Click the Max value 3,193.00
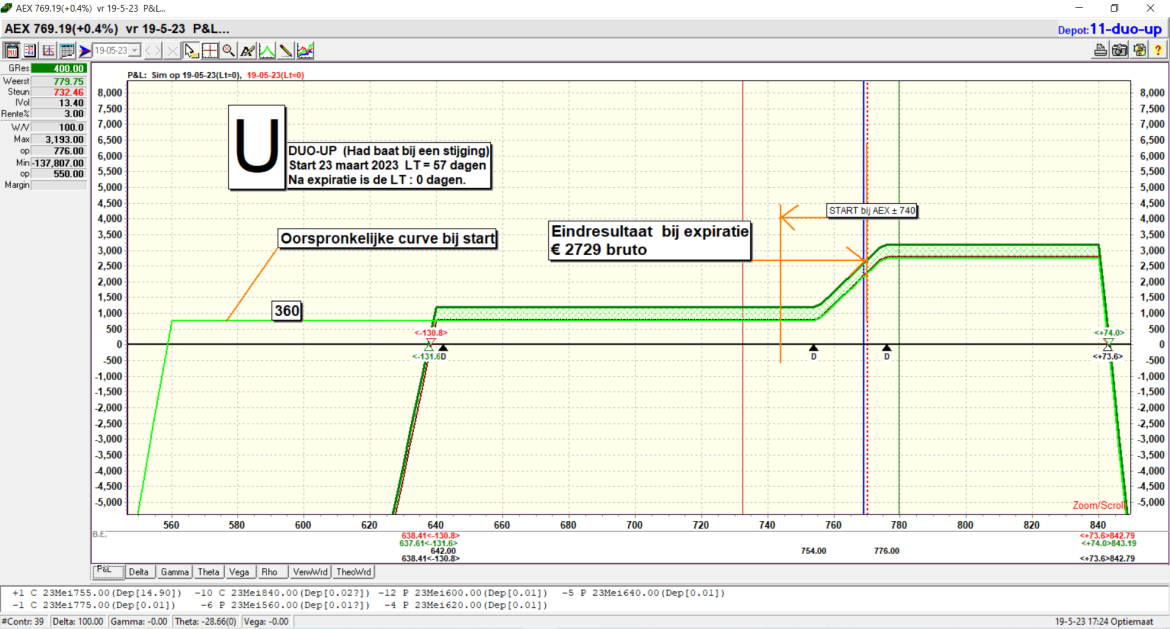Image resolution: width=1170 pixels, height=629 pixels. [x=58, y=140]
